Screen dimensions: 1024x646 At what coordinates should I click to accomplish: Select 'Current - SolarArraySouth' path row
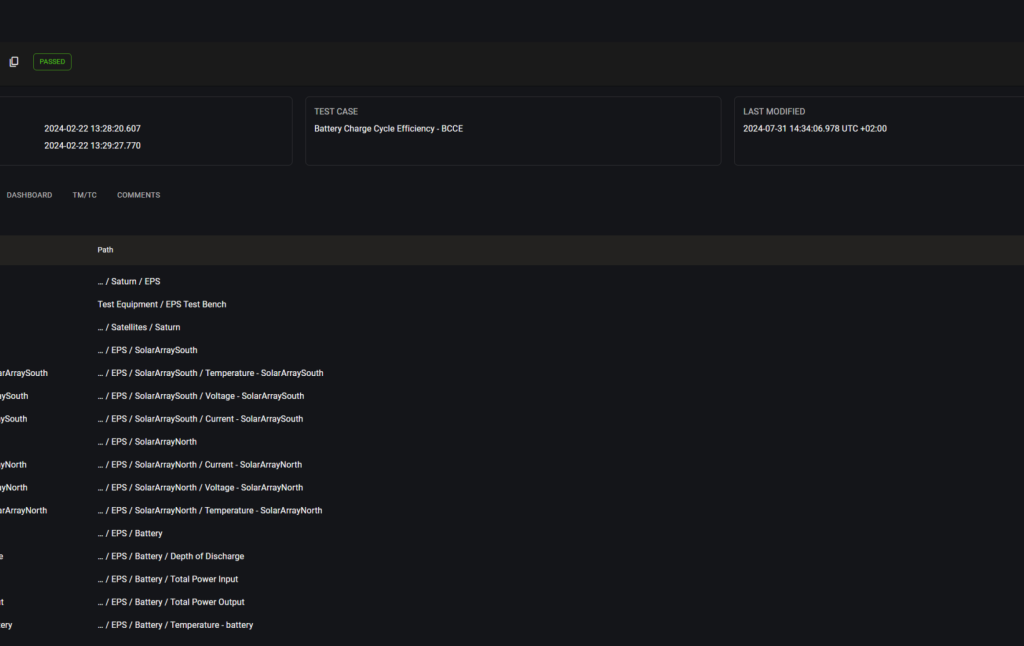(512, 419)
